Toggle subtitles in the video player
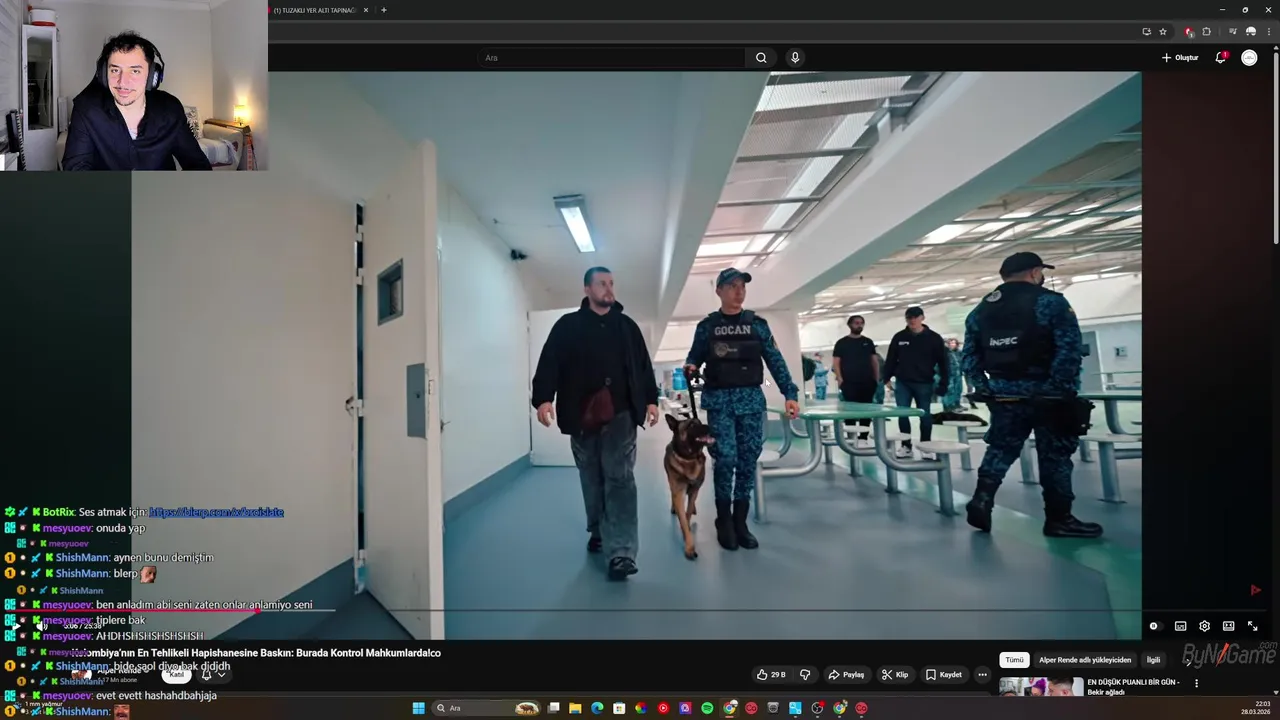 (x=1180, y=626)
